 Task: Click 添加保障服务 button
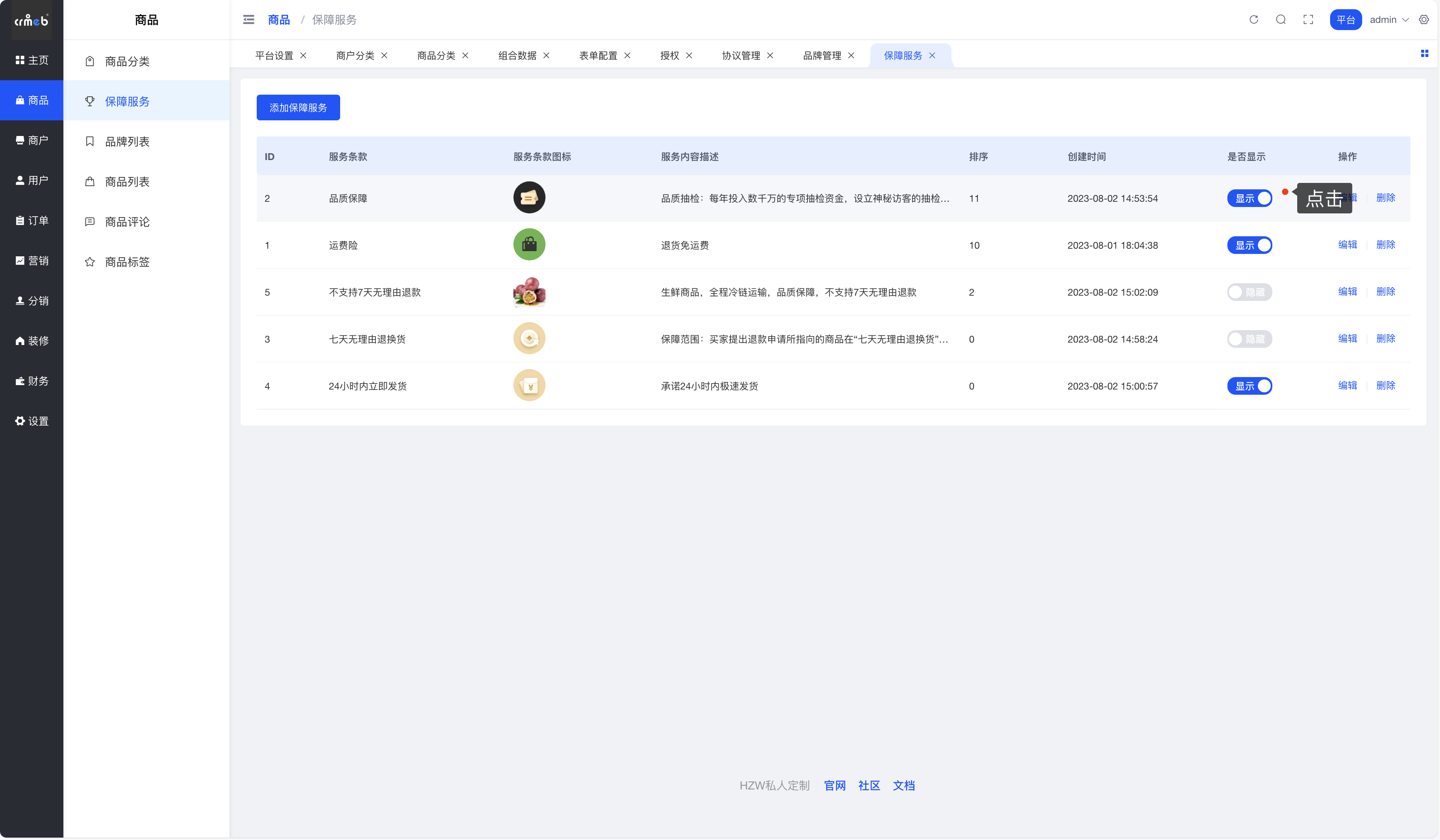[298, 108]
